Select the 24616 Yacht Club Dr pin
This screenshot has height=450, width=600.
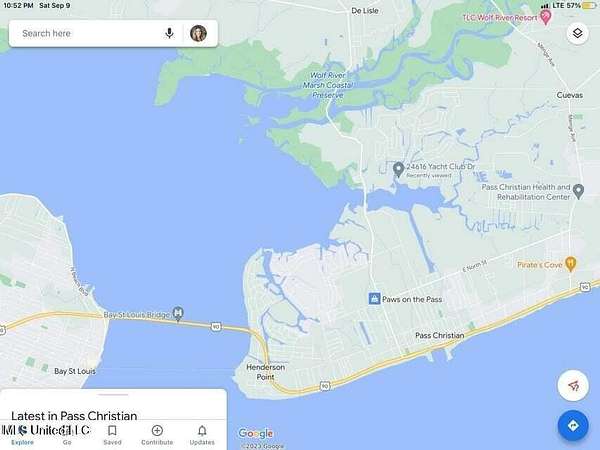[x=398, y=169]
